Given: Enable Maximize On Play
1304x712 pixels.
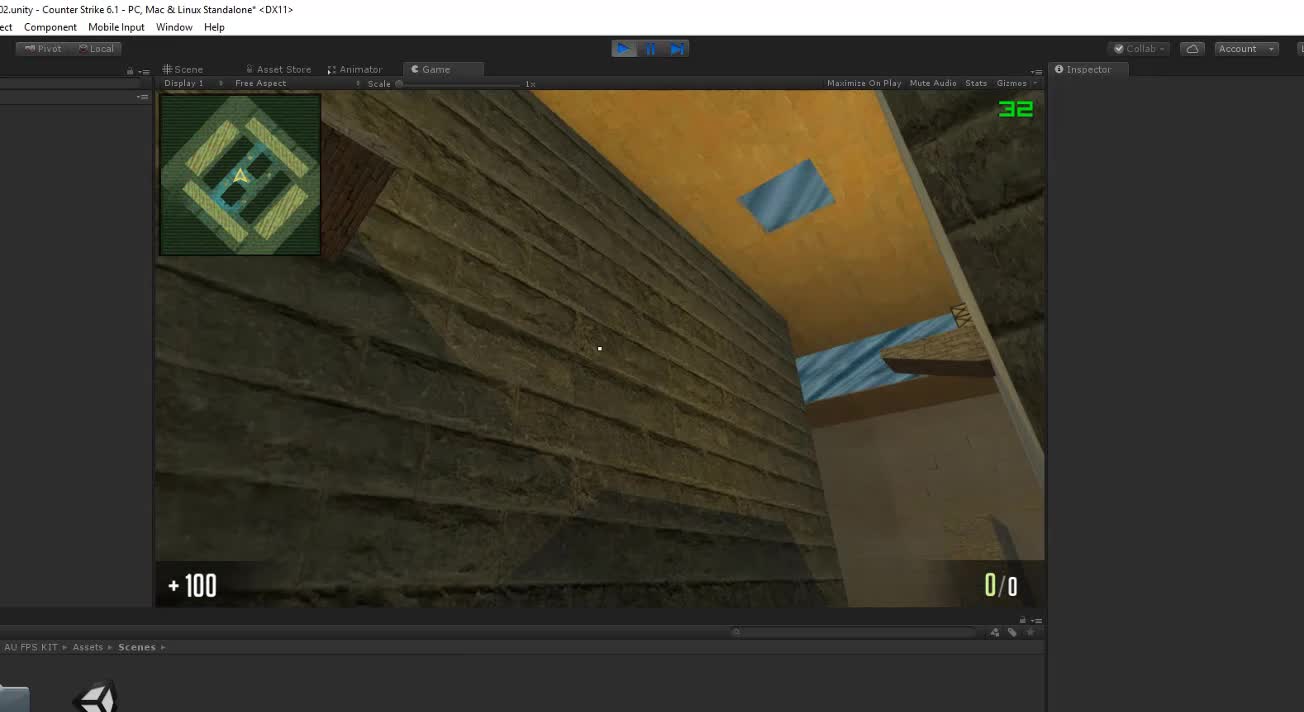Looking at the screenshot, I should click(x=863, y=84).
